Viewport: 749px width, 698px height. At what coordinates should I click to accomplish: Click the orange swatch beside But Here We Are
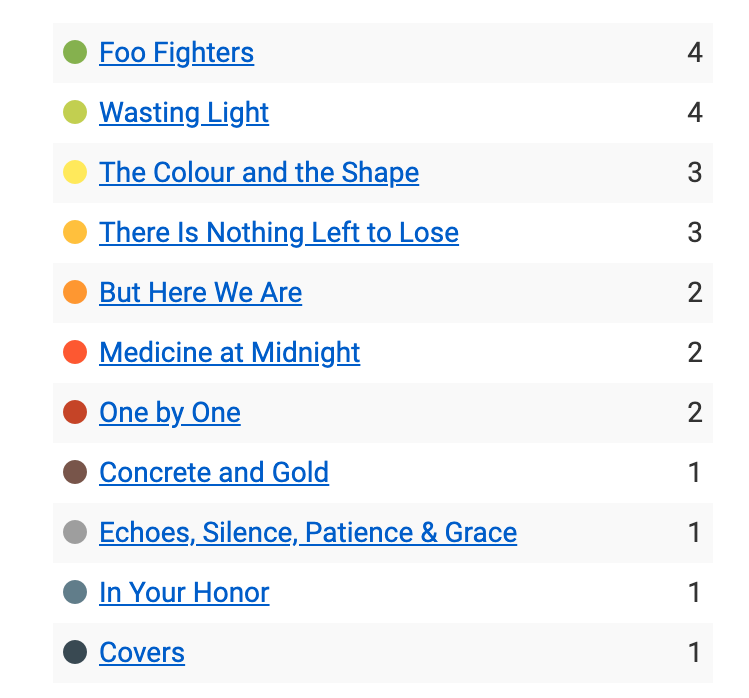click(75, 292)
